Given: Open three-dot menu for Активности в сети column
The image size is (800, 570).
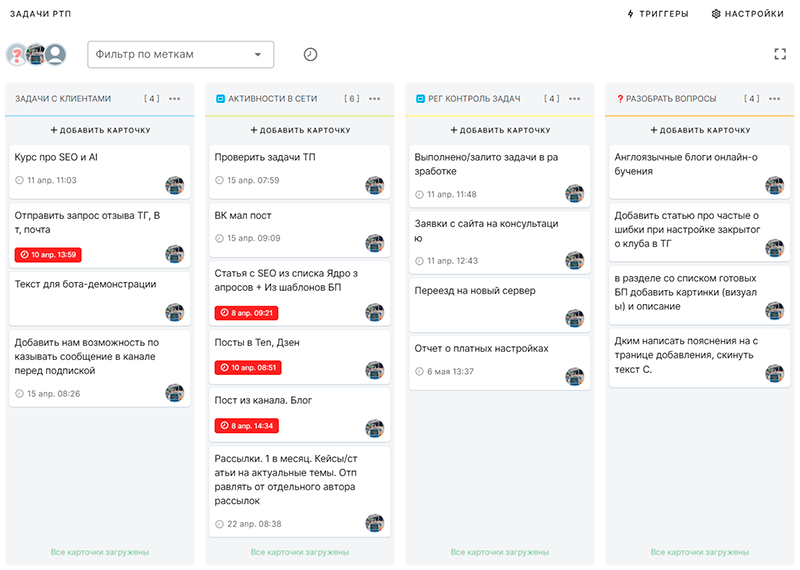Looking at the screenshot, I should (375, 99).
